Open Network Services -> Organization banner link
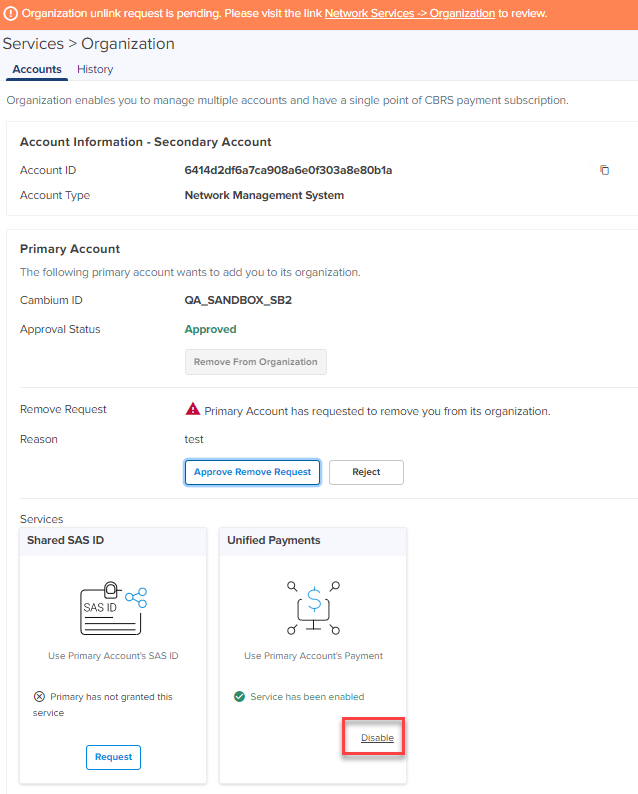This screenshot has height=794, width=638. (409, 13)
